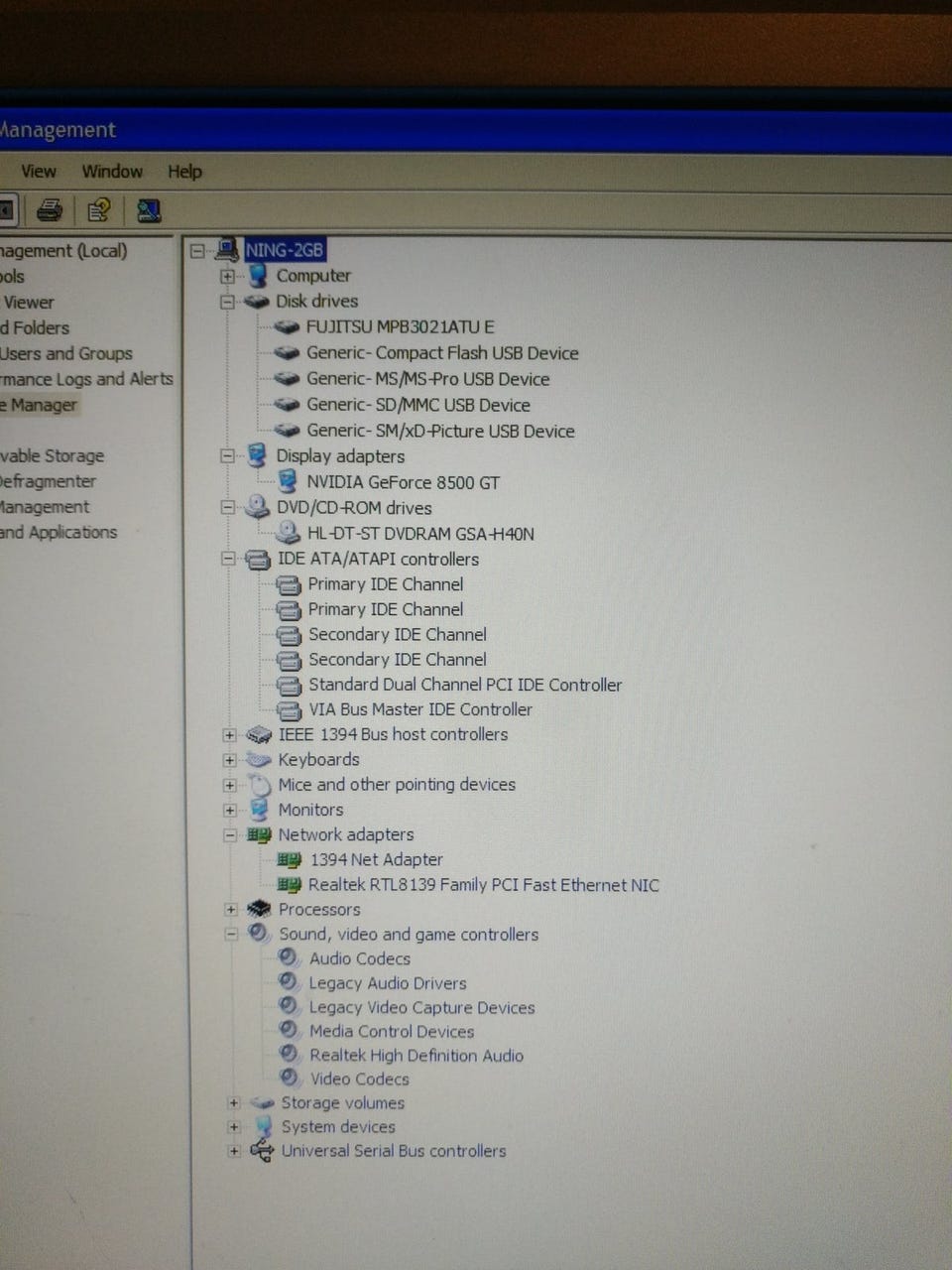
Task: Click the Mice and other pointing devices icon
Action: coord(260,785)
